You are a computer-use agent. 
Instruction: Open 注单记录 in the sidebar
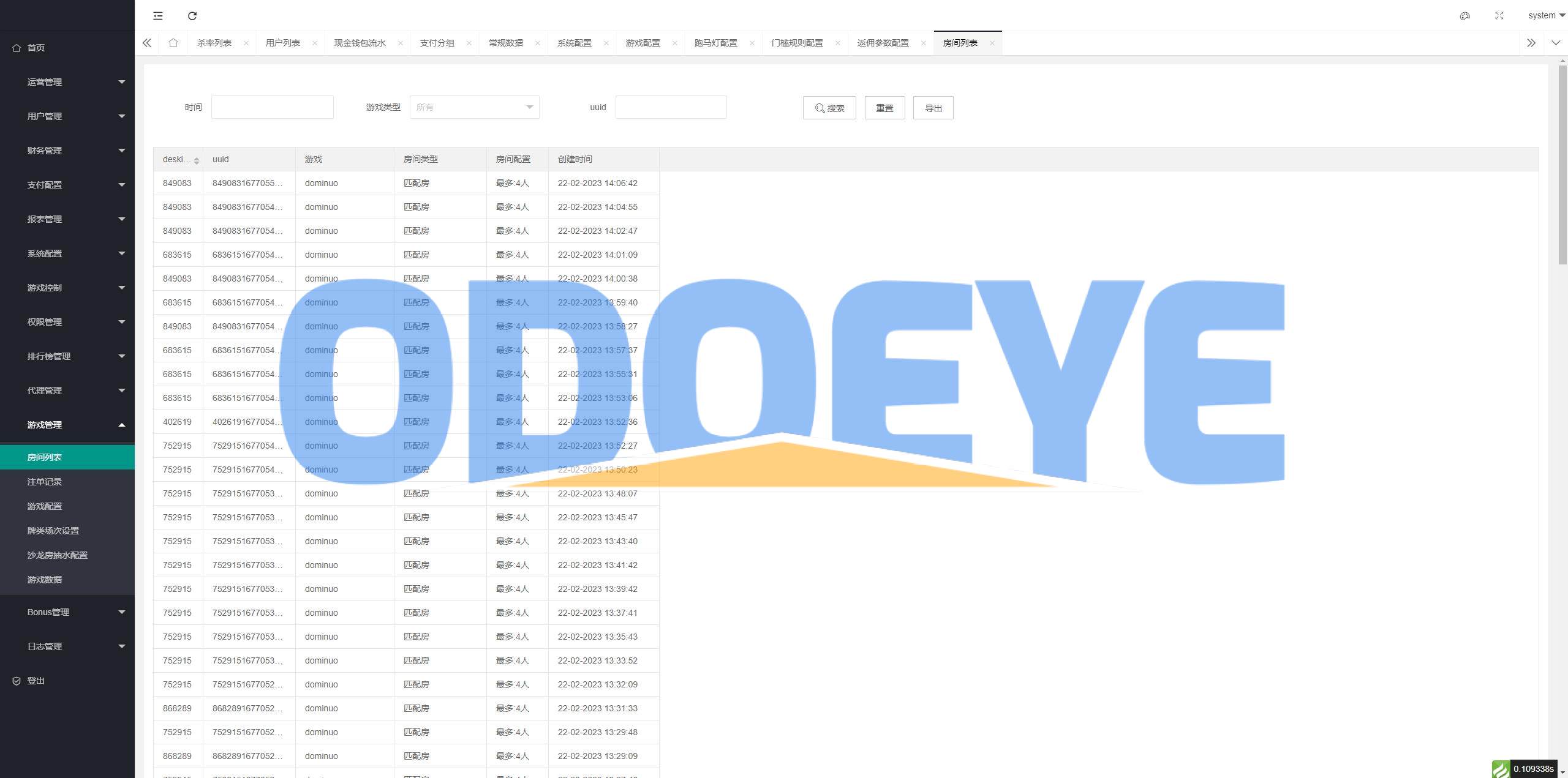click(67, 482)
